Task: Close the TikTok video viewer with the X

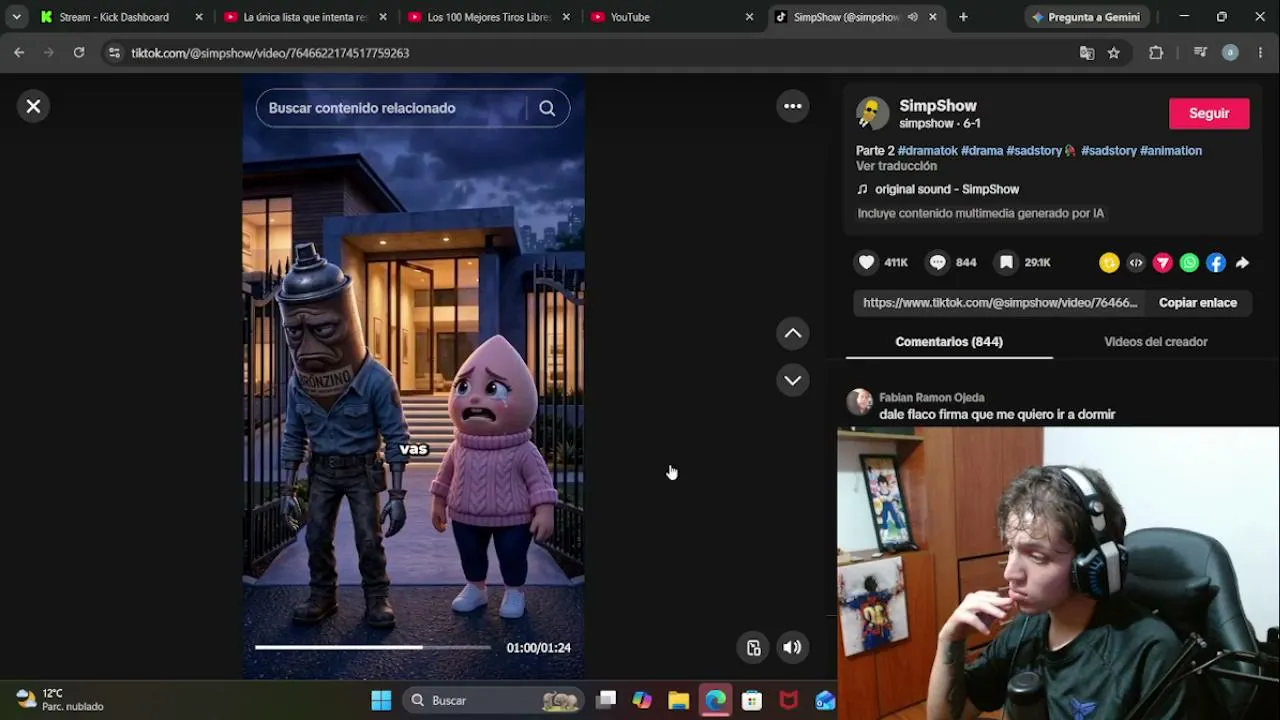Action: tap(33, 106)
